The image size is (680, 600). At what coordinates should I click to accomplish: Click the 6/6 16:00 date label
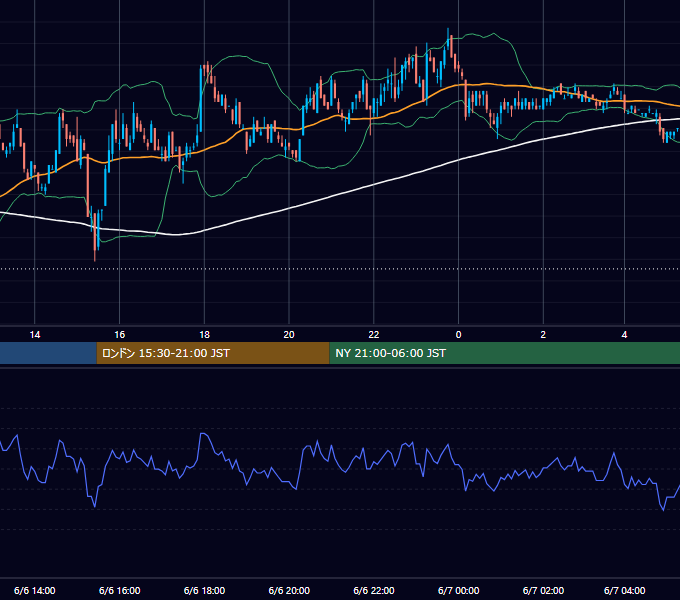120,590
